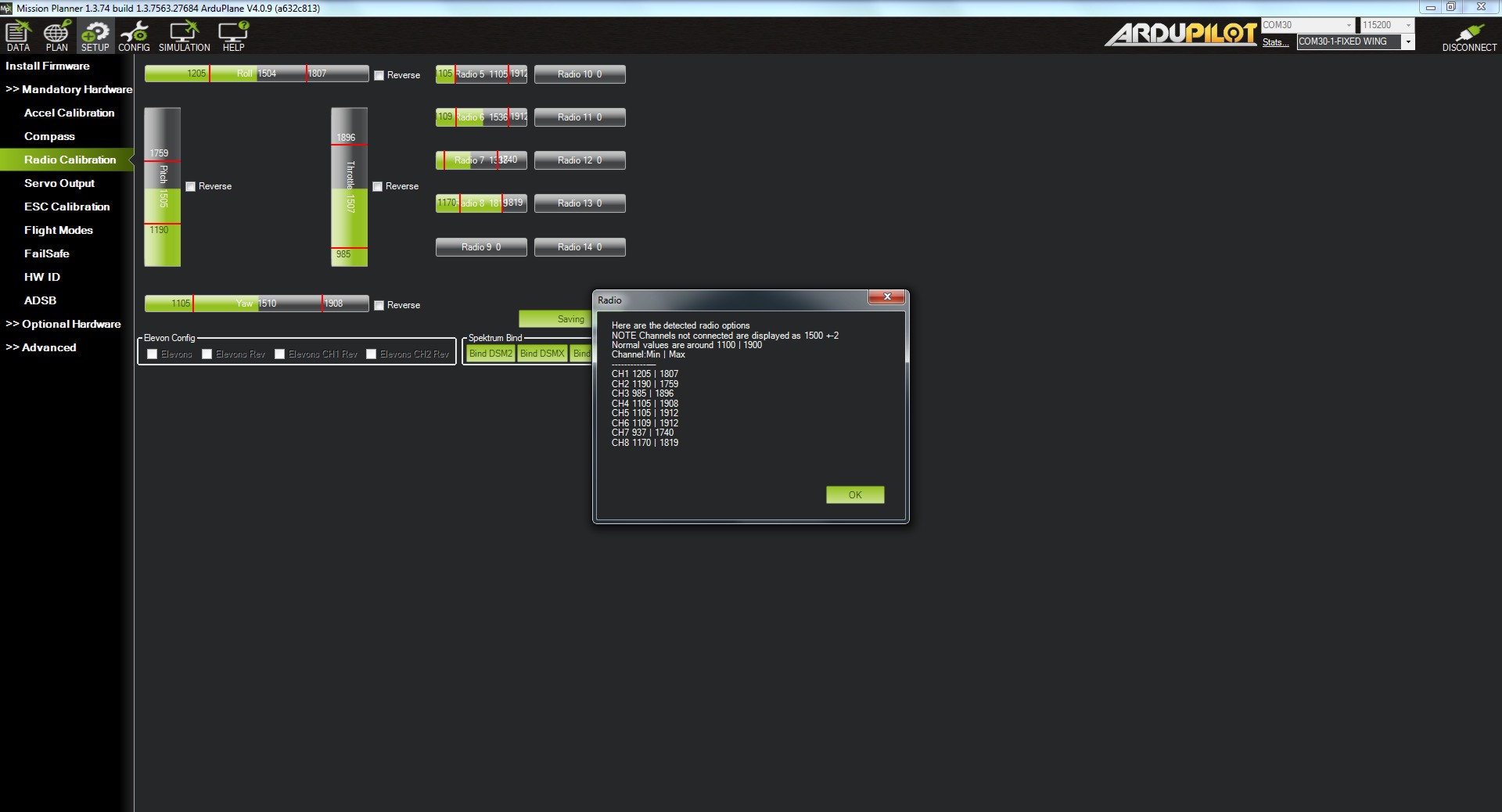The image size is (1502, 812).
Task: Click the ArduPilot logo
Action: (1180, 34)
